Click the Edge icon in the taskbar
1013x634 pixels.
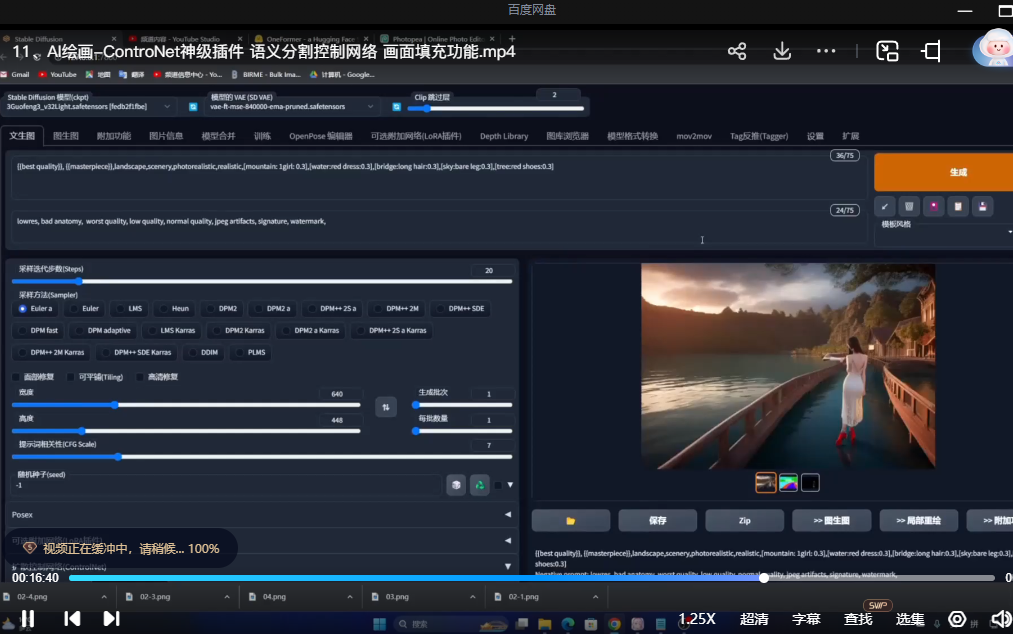point(568,624)
